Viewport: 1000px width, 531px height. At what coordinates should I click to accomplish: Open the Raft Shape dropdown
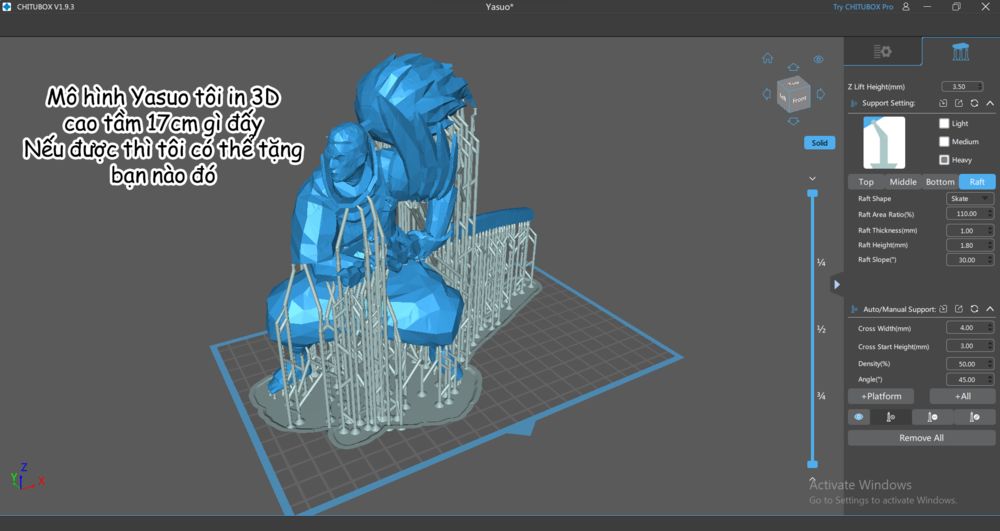[x=969, y=199]
